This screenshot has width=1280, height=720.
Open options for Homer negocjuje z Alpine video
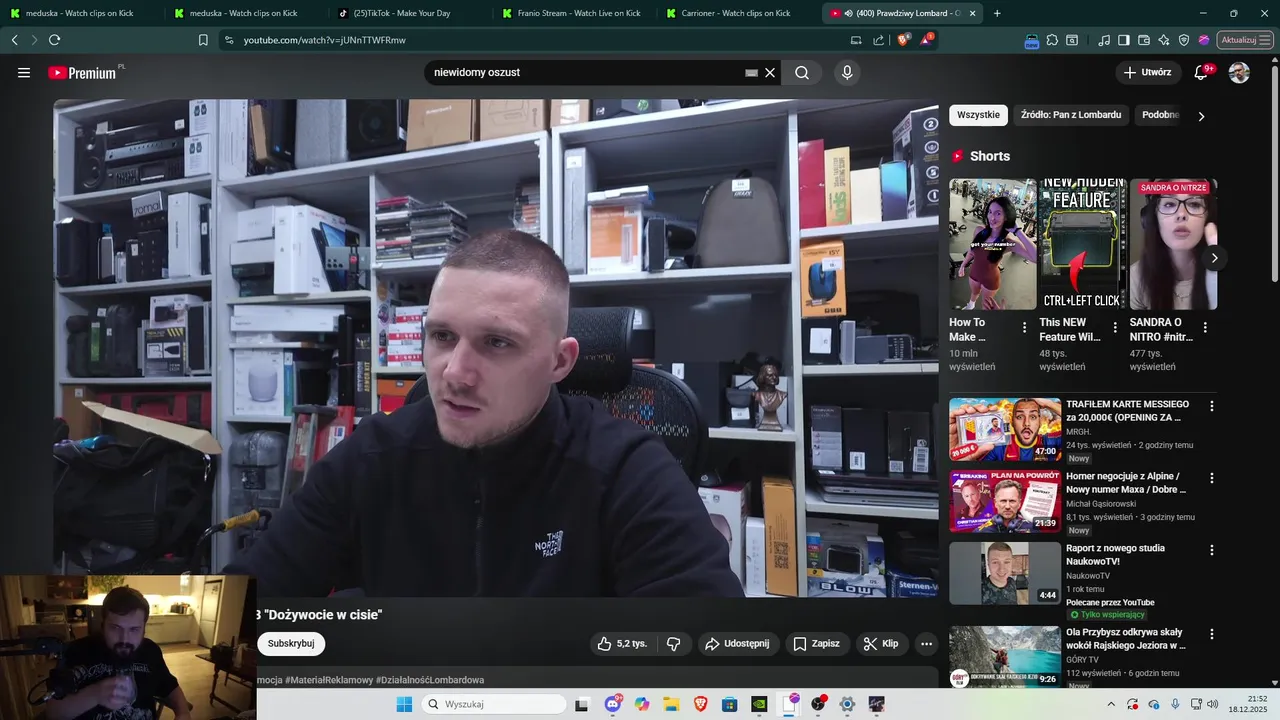(x=1212, y=478)
